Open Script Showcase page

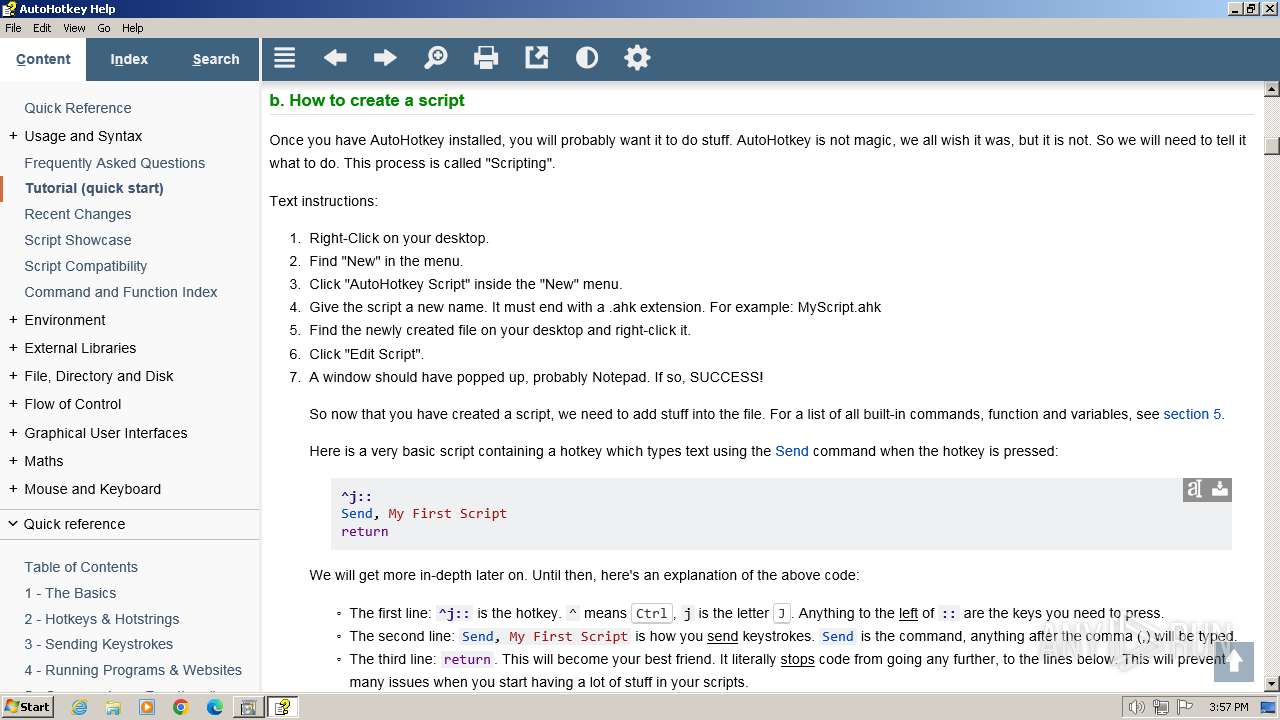pos(78,240)
